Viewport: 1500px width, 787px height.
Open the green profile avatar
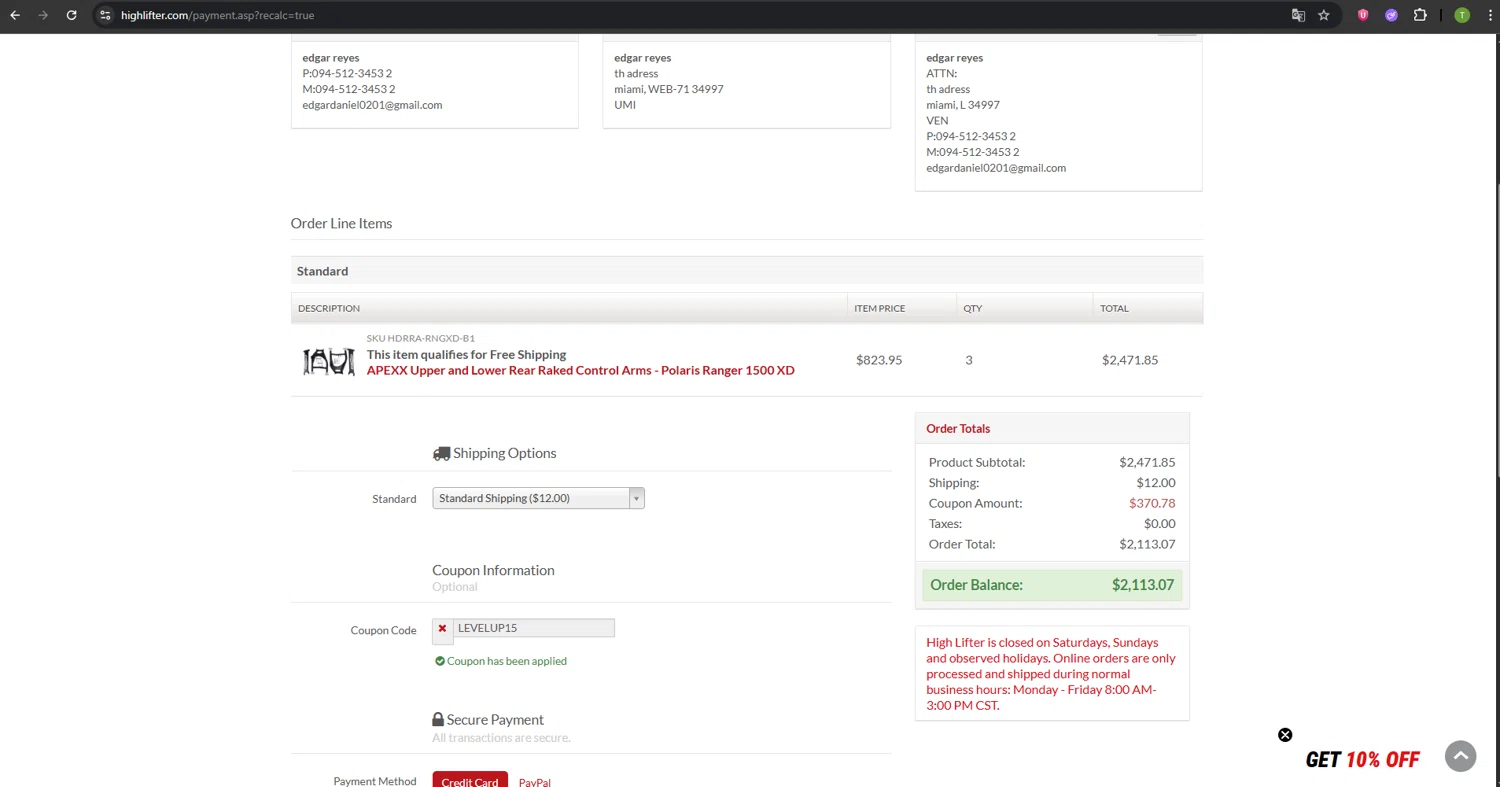click(1462, 15)
